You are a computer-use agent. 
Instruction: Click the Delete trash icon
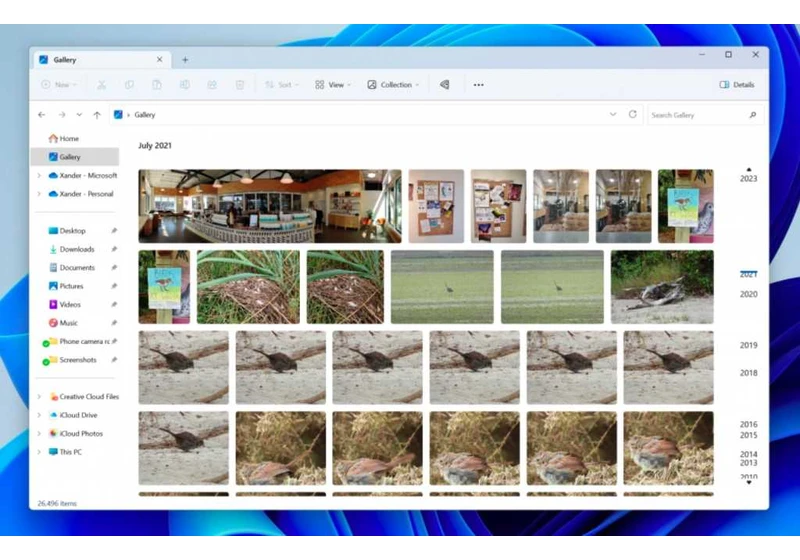coord(240,85)
